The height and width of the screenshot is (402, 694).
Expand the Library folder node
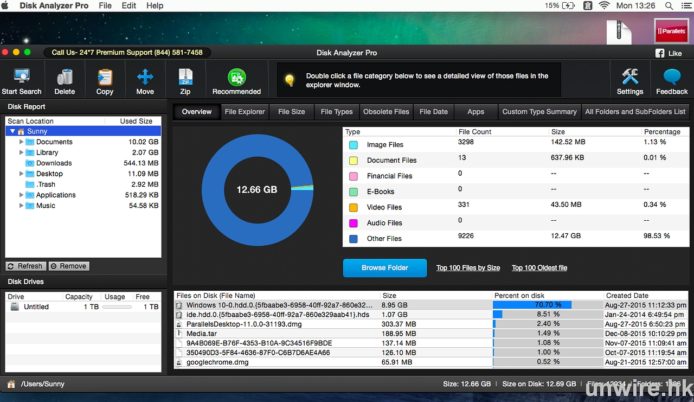(x=21, y=152)
